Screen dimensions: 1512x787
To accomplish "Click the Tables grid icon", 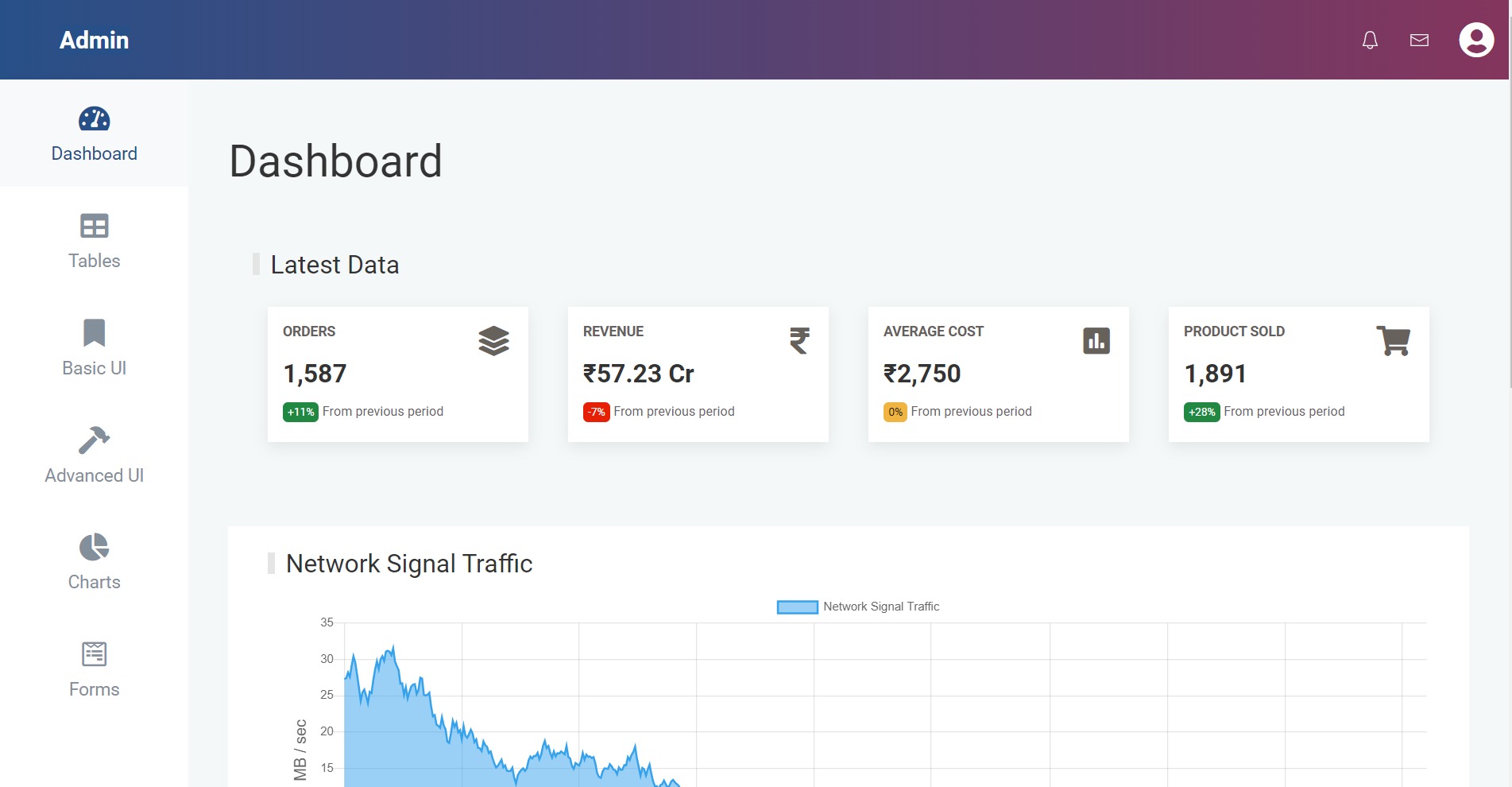I will click(95, 227).
